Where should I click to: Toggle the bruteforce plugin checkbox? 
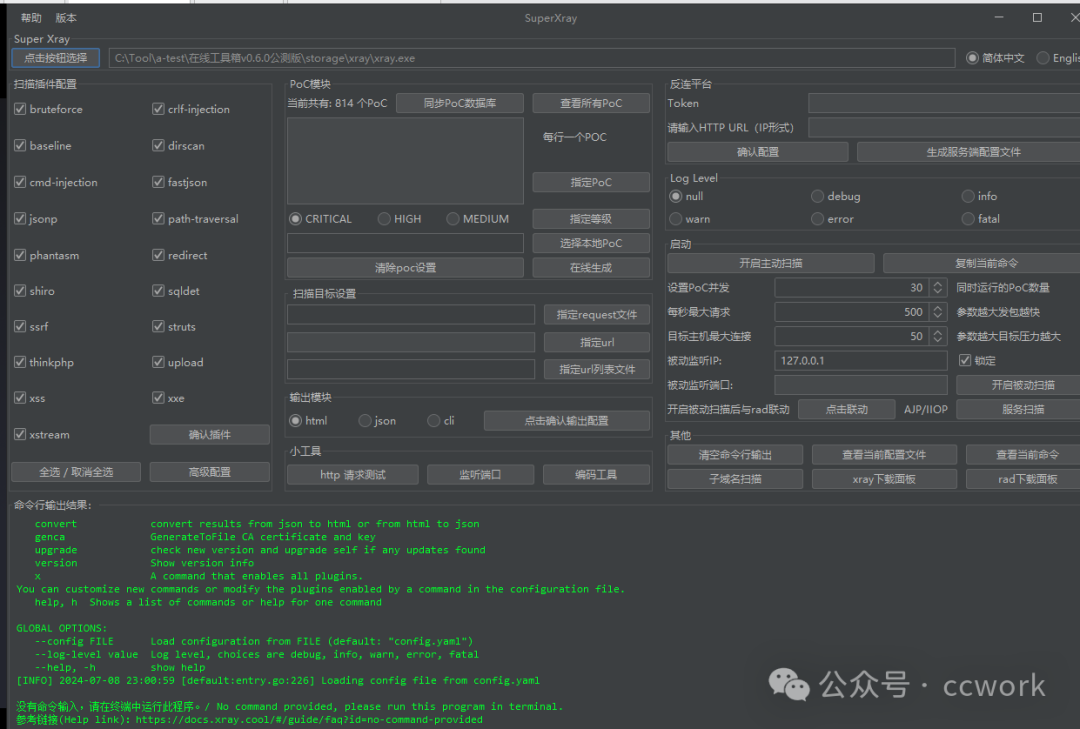[x=20, y=109]
